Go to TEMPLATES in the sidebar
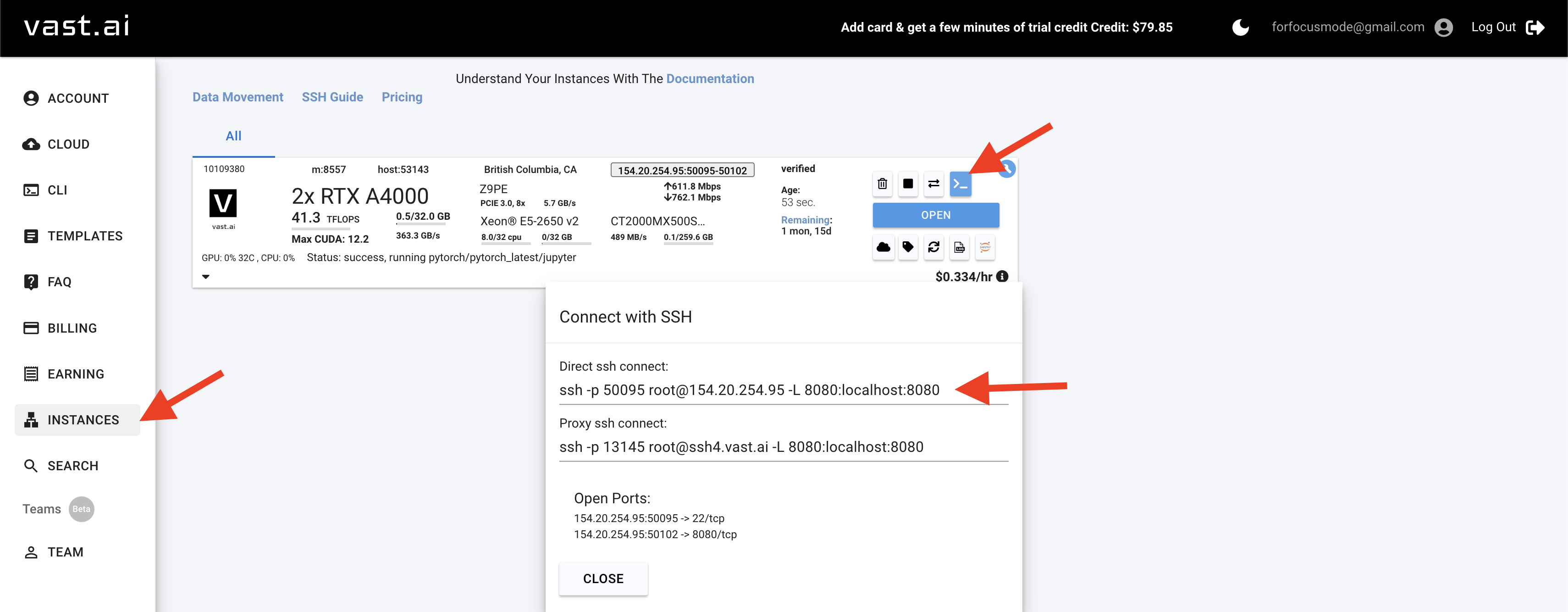 (x=85, y=236)
